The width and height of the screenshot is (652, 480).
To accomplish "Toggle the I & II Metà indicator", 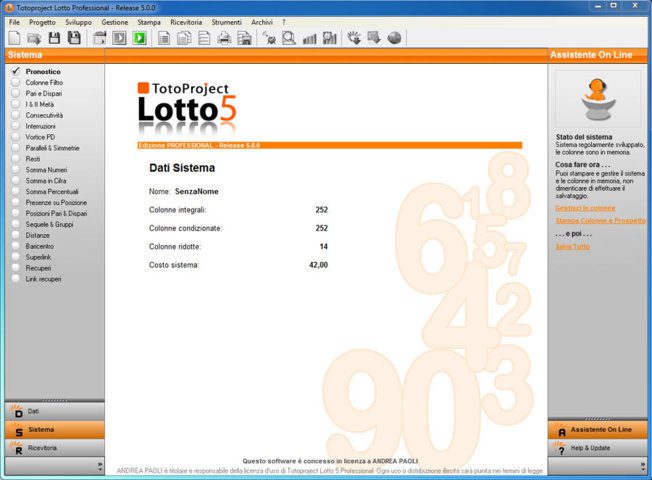I will click(16, 104).
